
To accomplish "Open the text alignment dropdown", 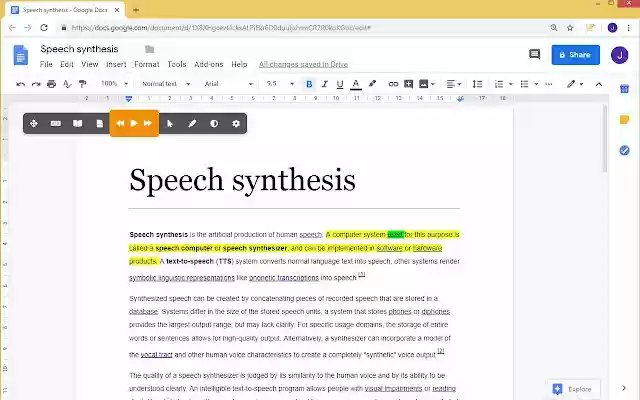I will pos(453,84).
